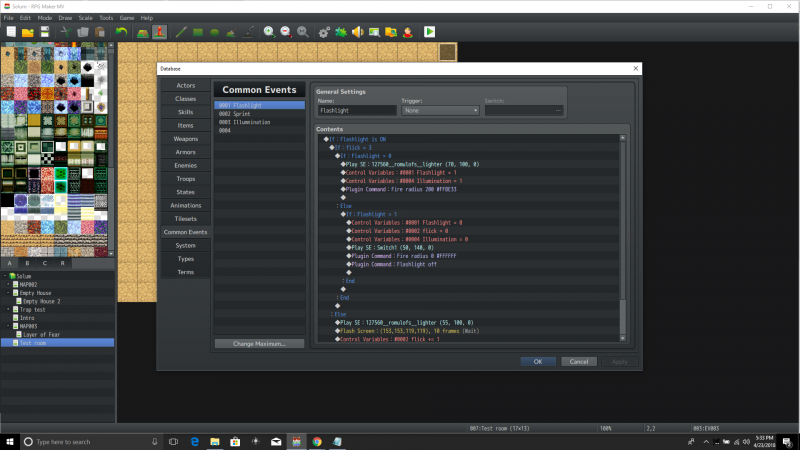
Task: Open the Tilesets database category
Action: [186, 218]
